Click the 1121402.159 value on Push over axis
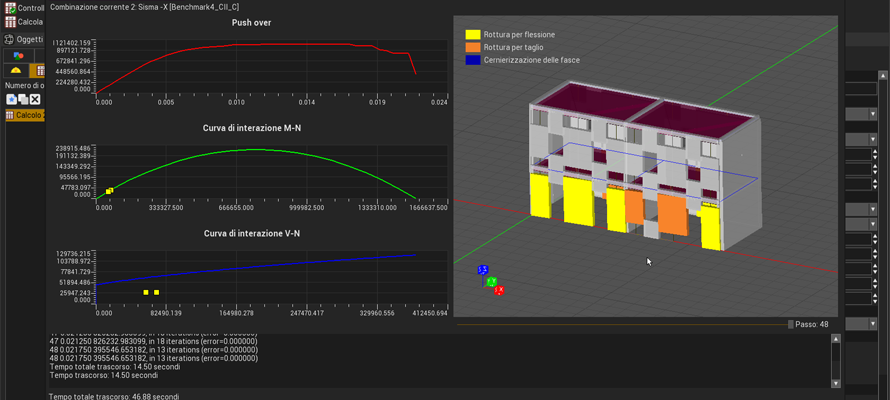890x400 pixels. (x=72, y=43)
